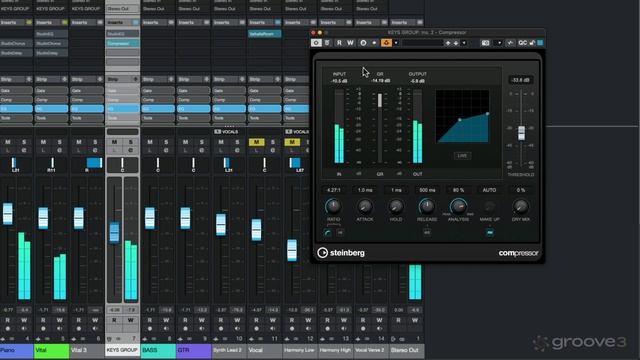Click the Compressor insert slot on KEYS GROUP
The height and width of the screenshot is (360, 640).
click(122, 43)
